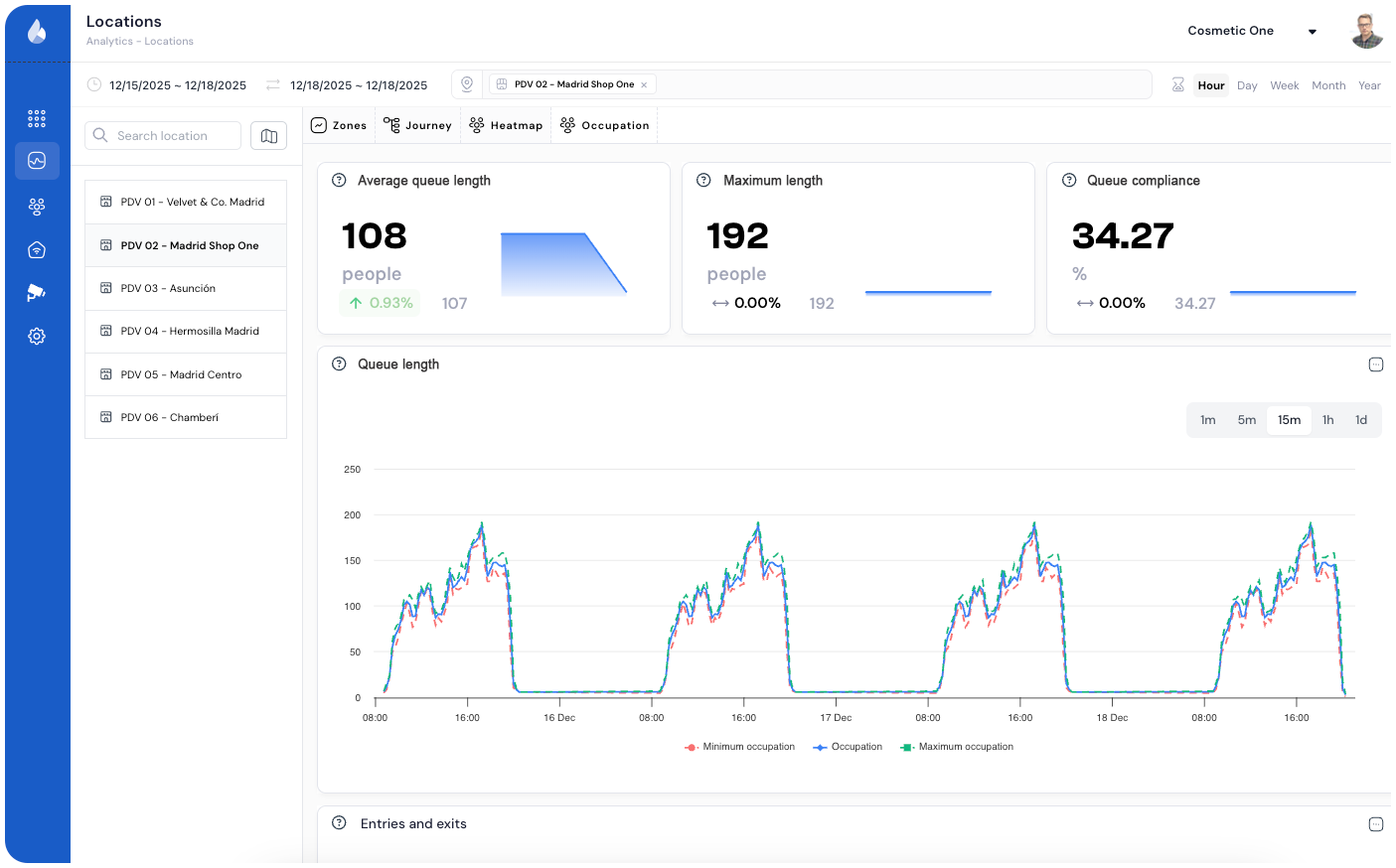Open the comparison date range picker
The image size is (1396, 868).
[358, 85]
